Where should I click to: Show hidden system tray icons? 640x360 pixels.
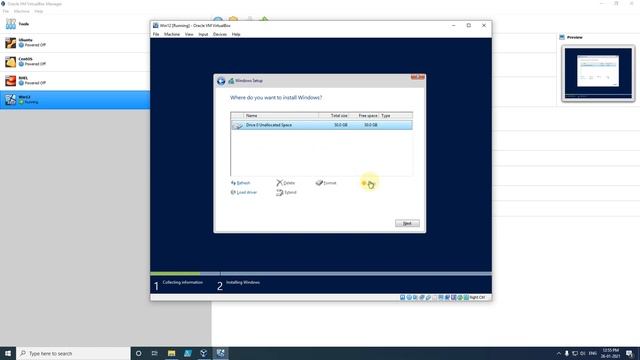coord(559,353)
